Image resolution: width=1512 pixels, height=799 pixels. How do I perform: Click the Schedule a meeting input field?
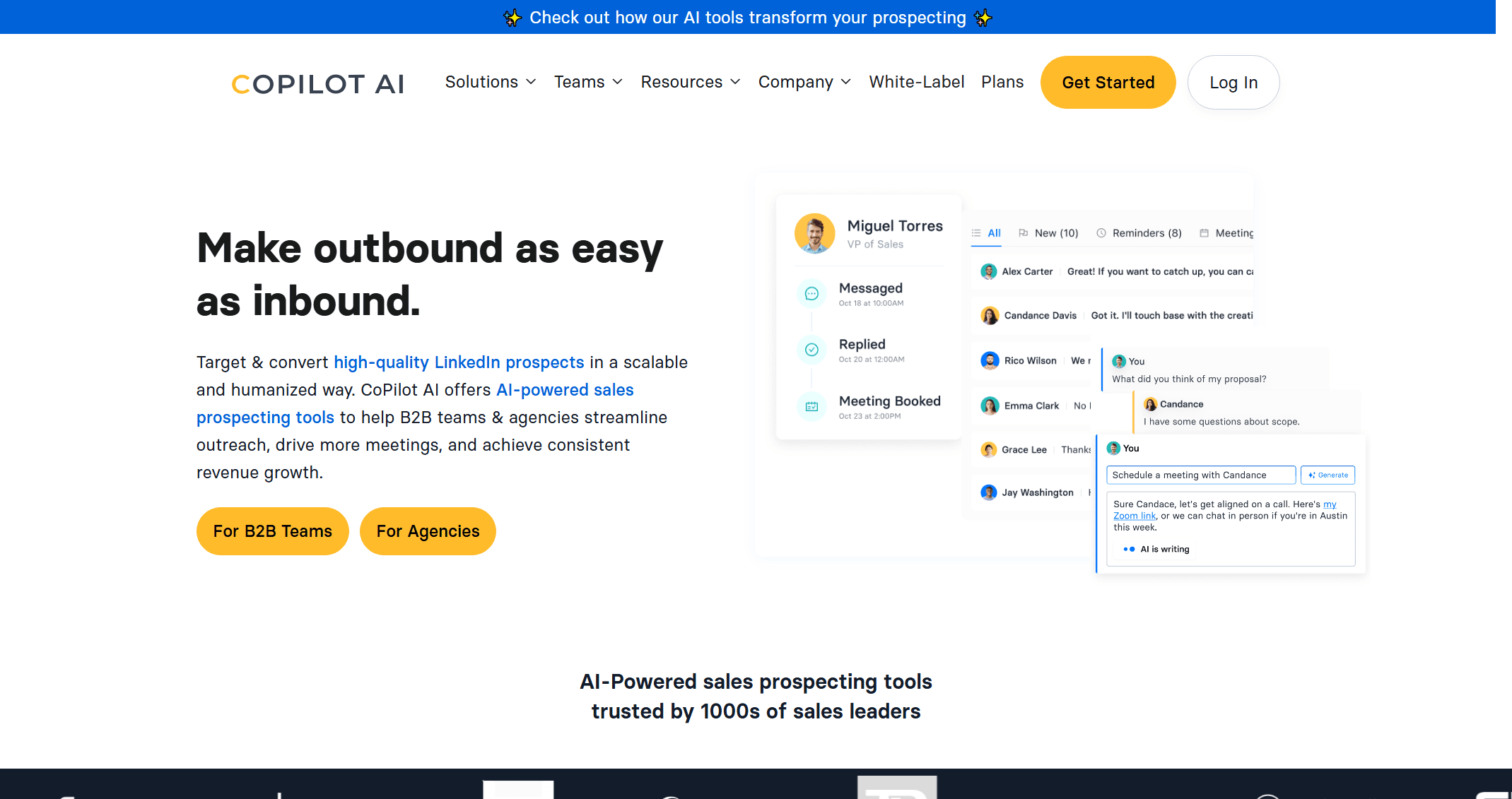[1200, 475]
